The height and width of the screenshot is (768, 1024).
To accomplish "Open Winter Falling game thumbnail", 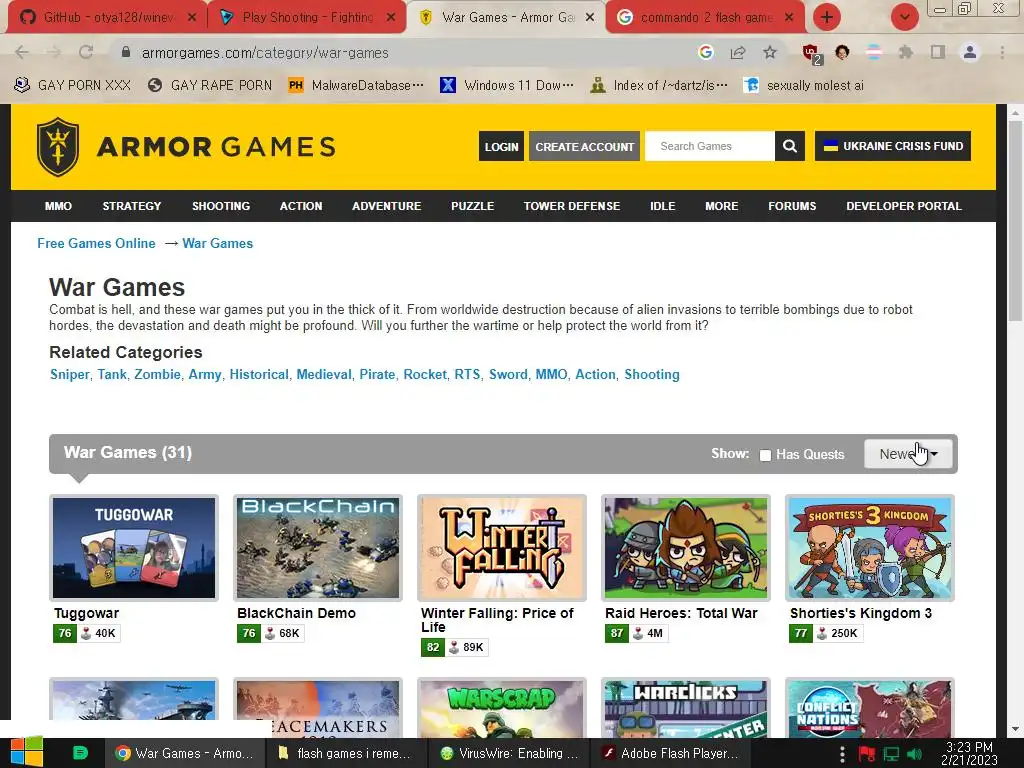I will click(502, 547).
